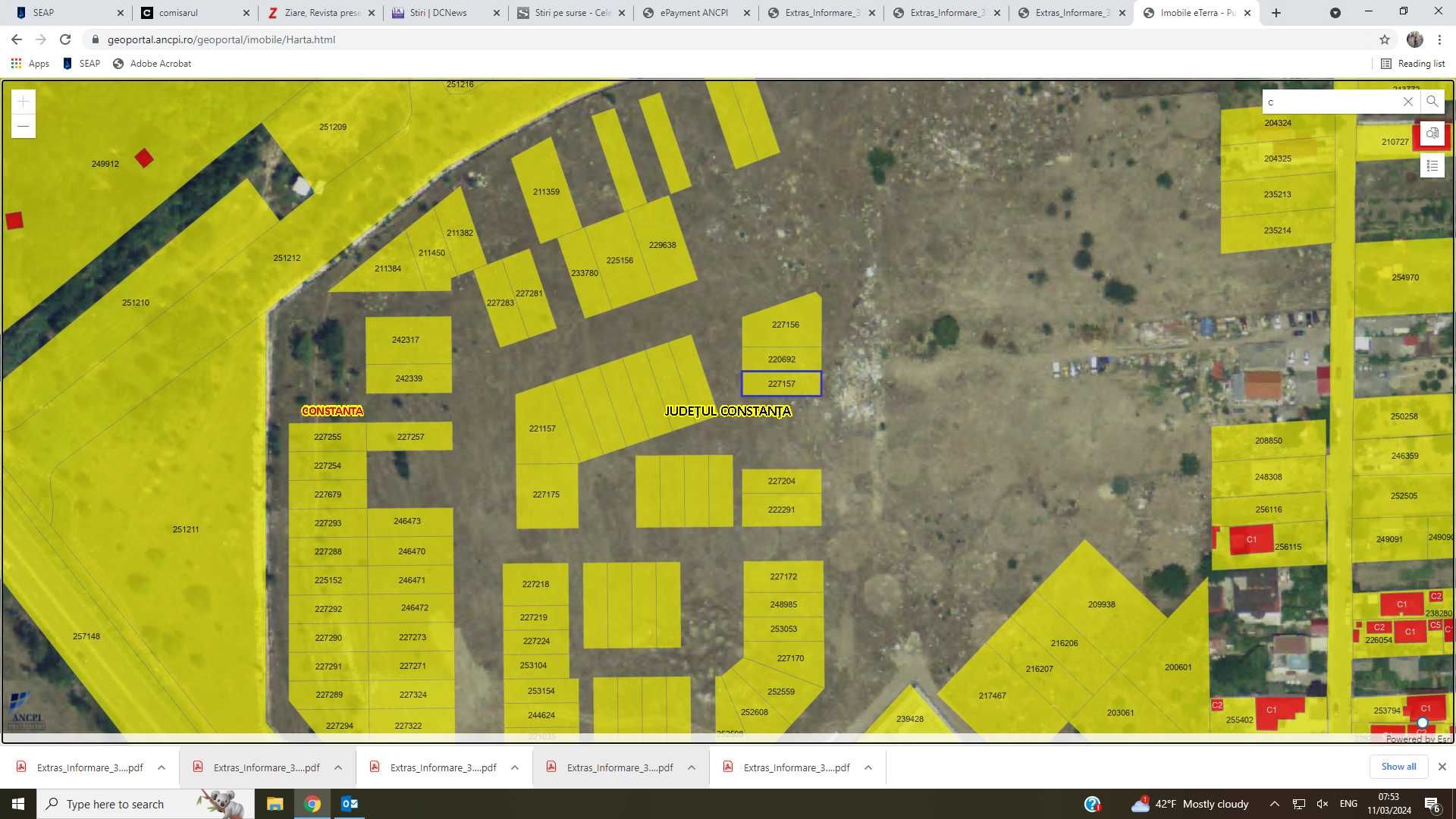The height and width of the screenshot is (819, 1456).
Task: Select parcel 254970 on the map
Action: 1404,278
